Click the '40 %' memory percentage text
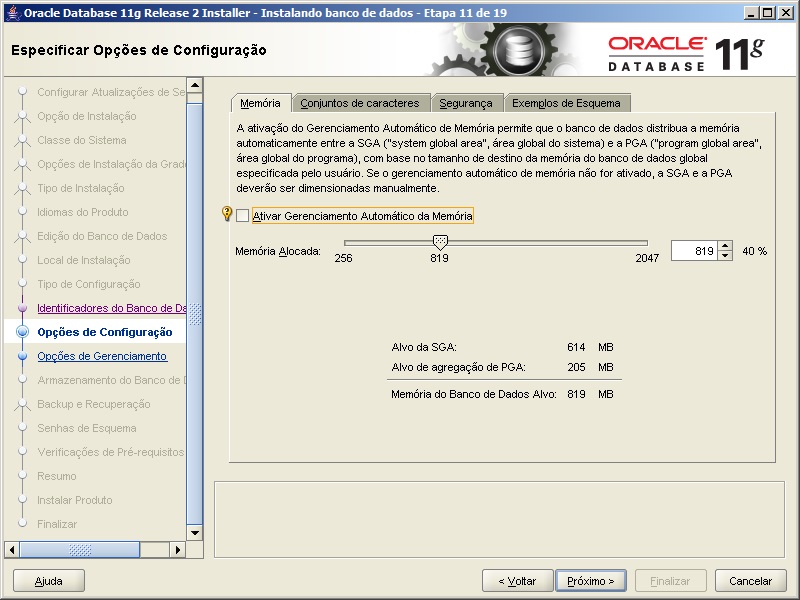800x600 pixels. [755, 251]
